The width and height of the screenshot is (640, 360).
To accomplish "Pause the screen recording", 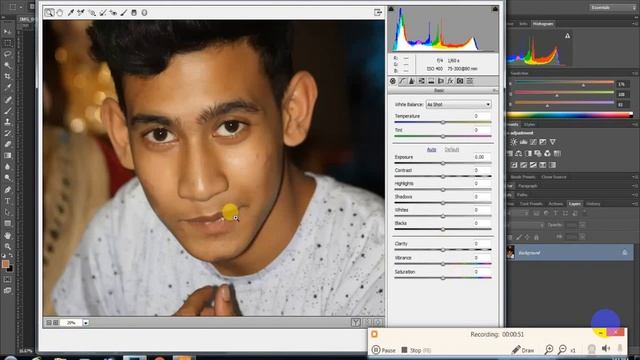I will coord(384,350).
